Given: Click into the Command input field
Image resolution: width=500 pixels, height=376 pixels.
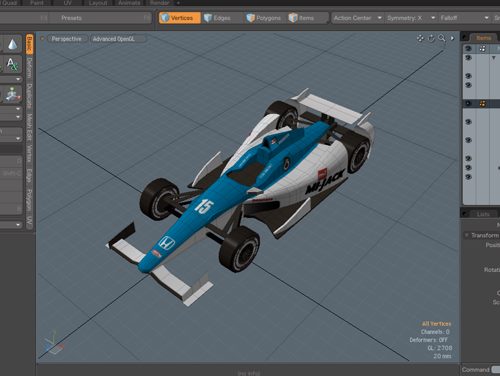Looking at the screenshot, I should coord(496,370).
